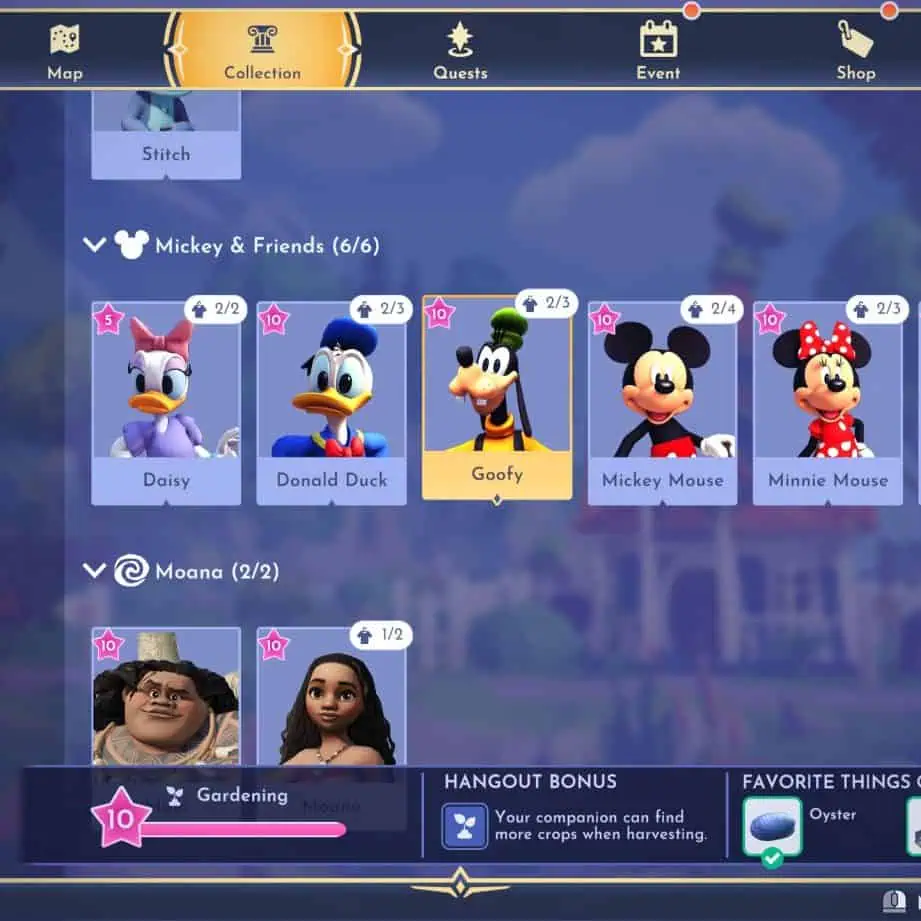Go to the Event tab
Screen dimensions: 921x921
tap(658, 51)
